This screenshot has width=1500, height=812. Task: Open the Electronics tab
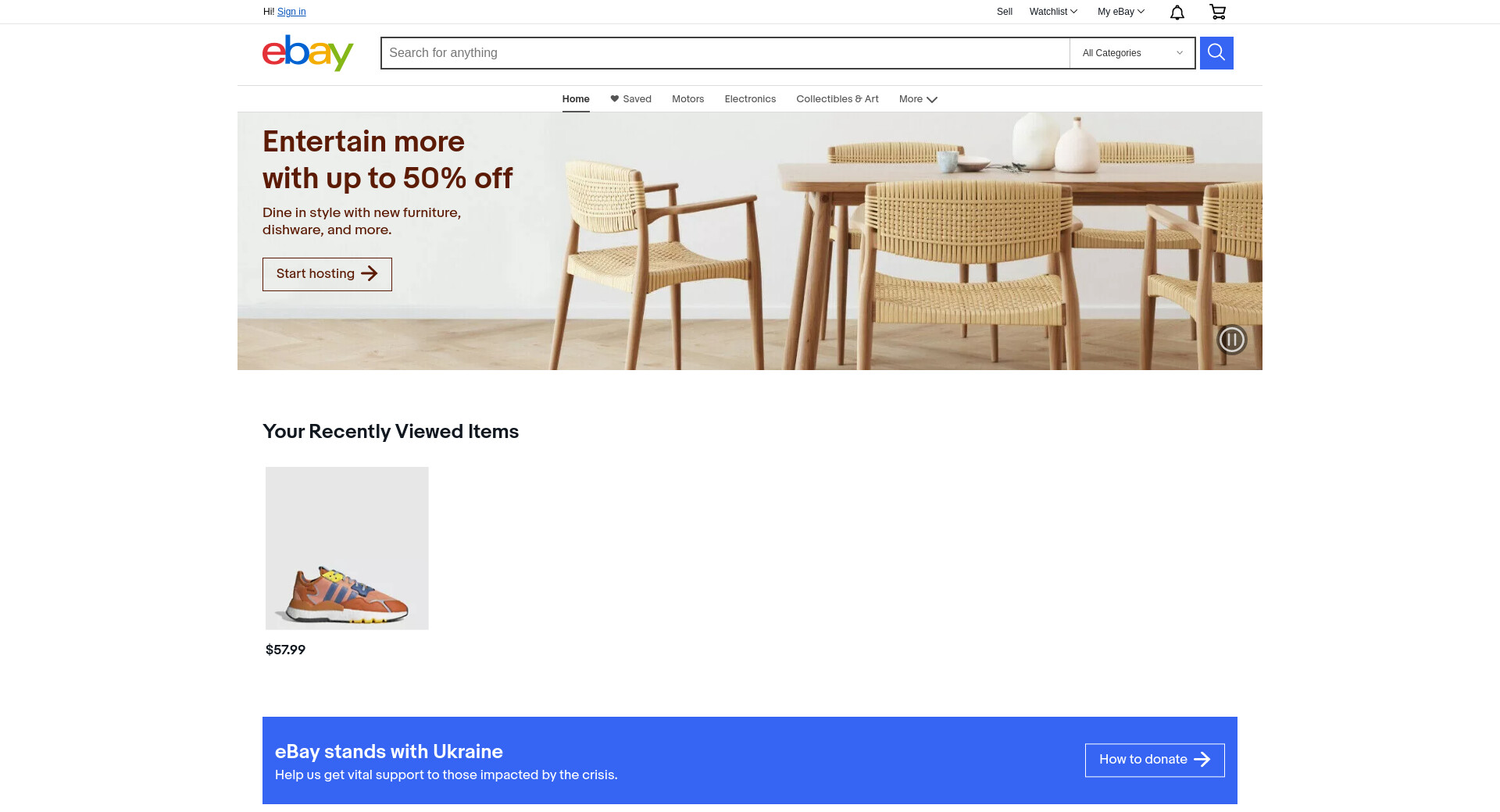click(x=750, y=99)
